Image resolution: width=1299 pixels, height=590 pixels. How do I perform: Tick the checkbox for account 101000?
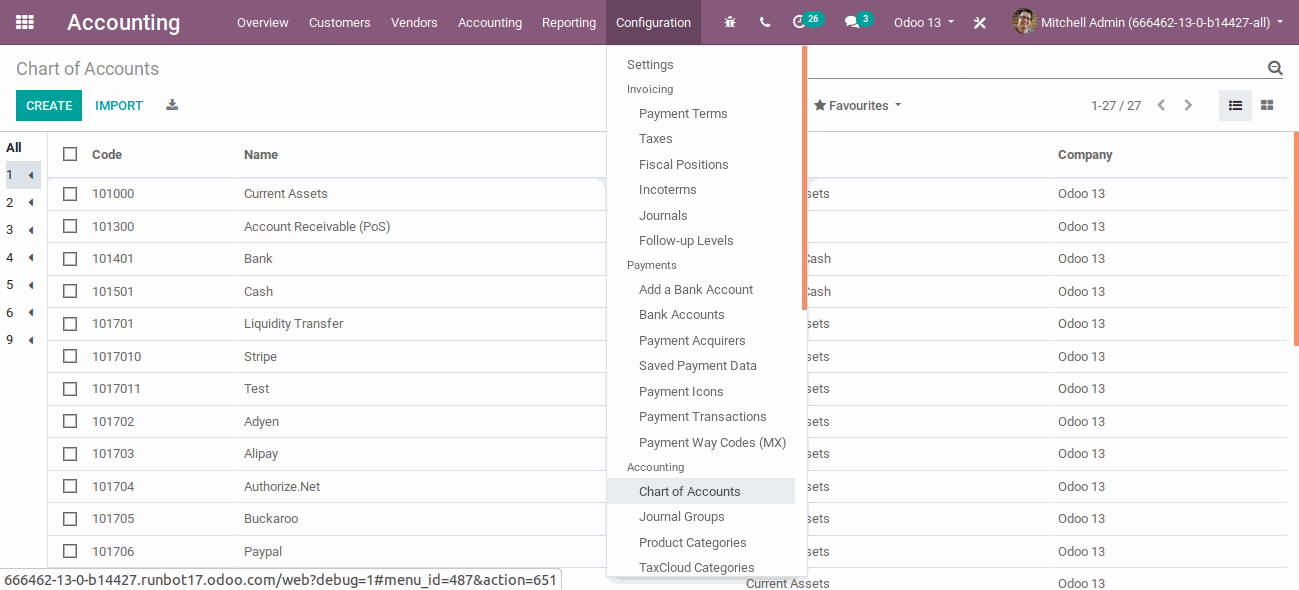[x=70, y=194]
